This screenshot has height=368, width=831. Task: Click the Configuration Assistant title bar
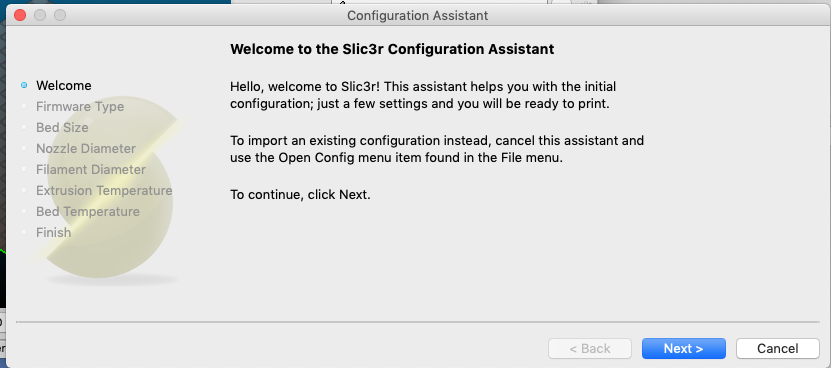[417, 15]
